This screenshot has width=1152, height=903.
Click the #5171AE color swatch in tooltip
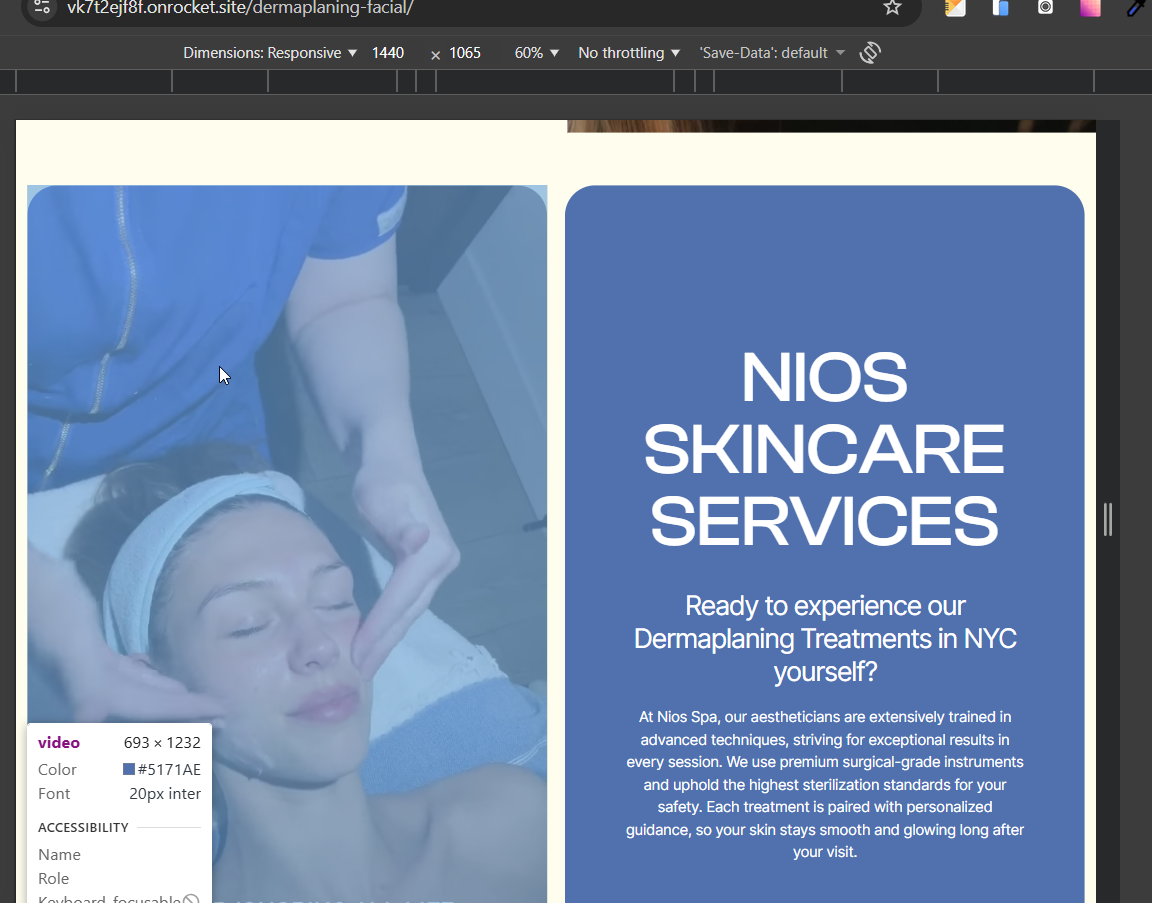coord(129,769)
